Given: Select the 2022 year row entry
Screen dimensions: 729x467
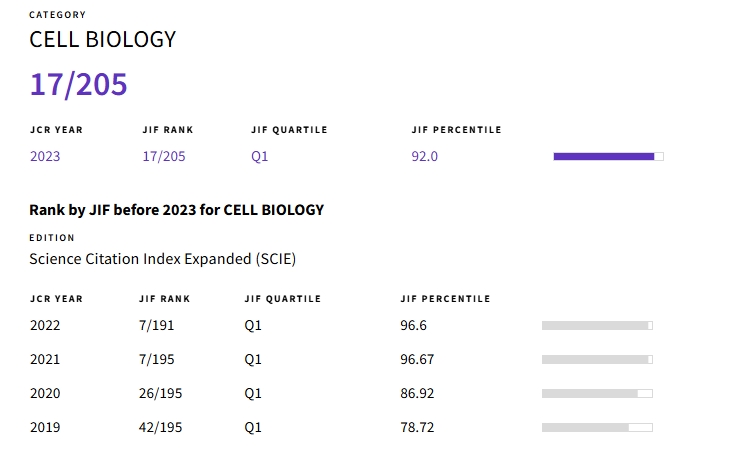Looking at the screenshot, I should pos(45,325).
